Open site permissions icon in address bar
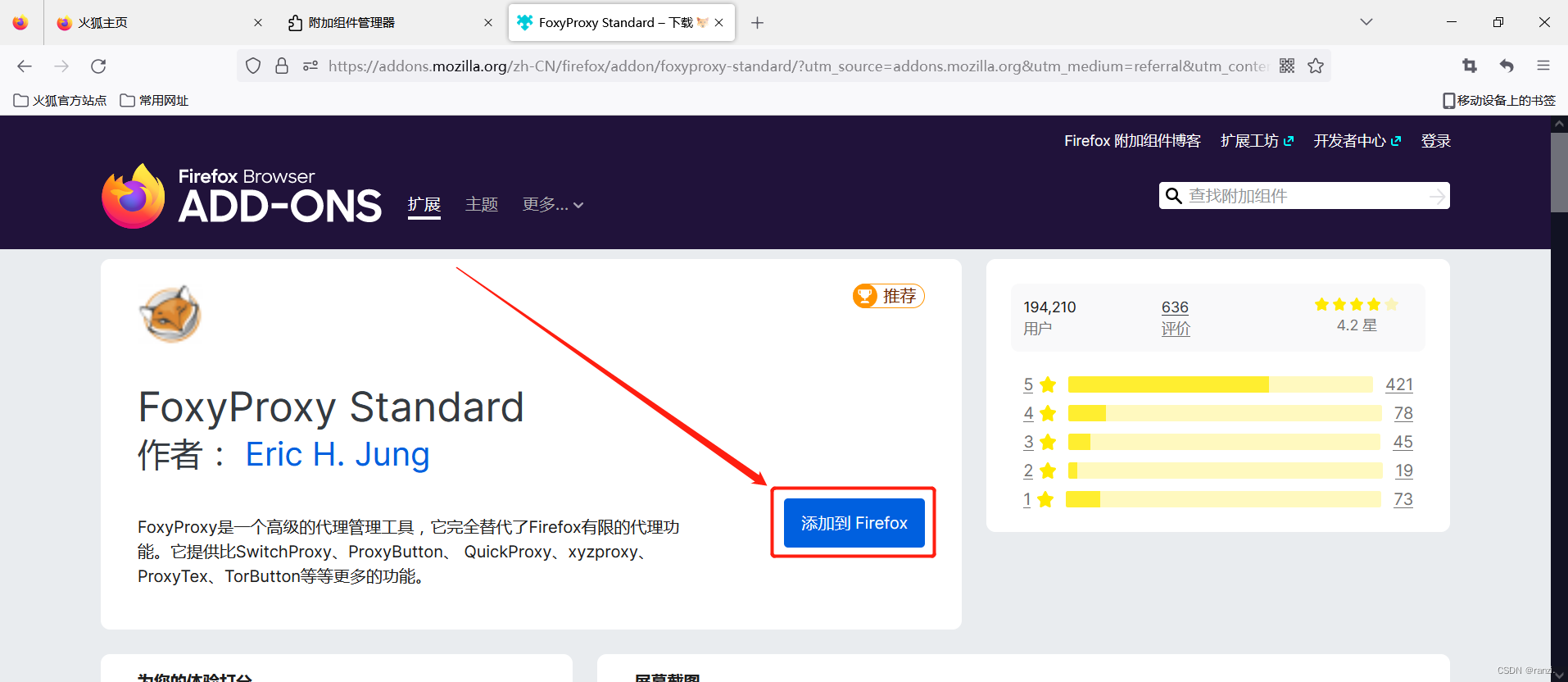1568x682 pixels. point(310,66)
